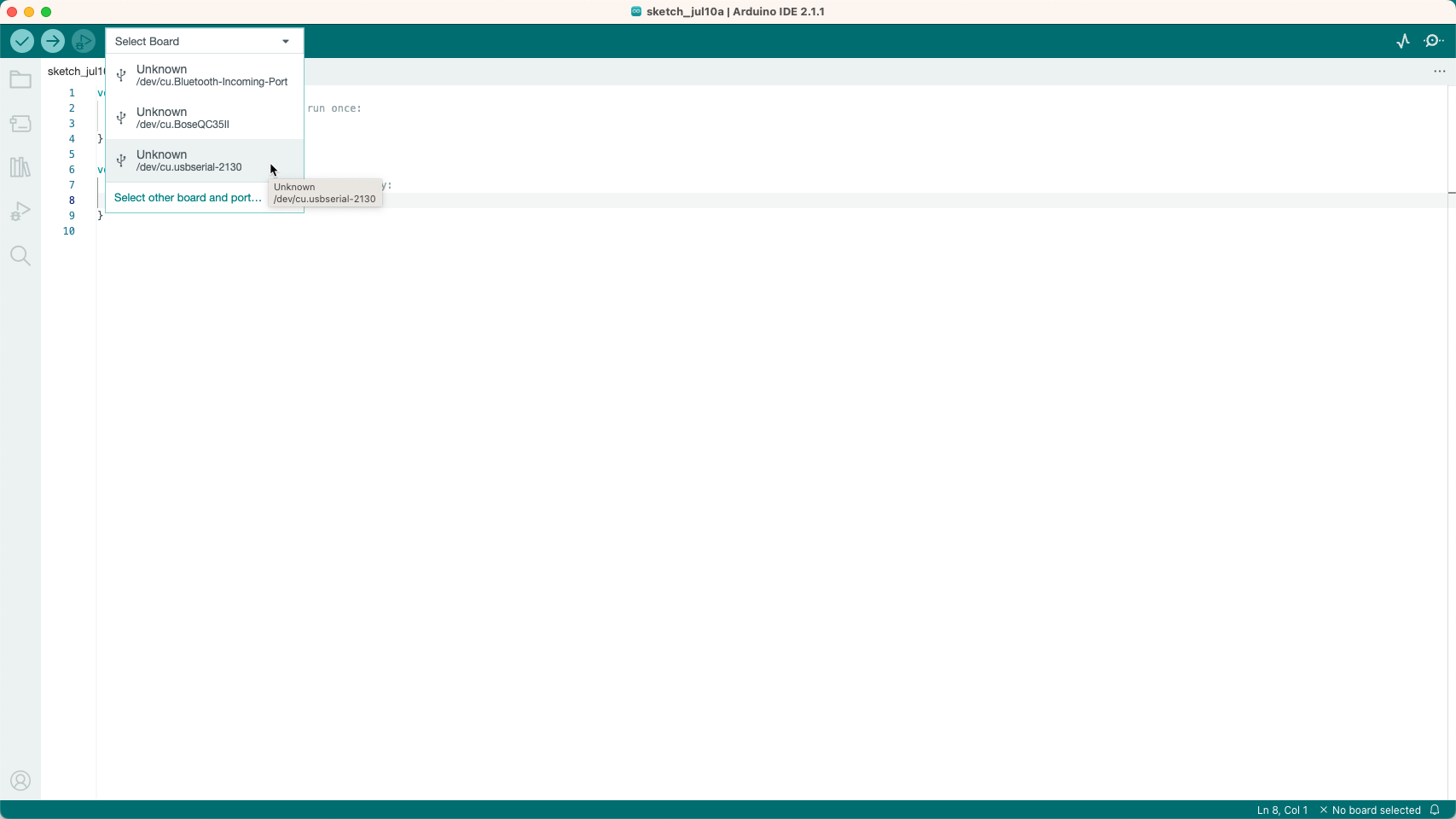Image resolution: width=1456 pixels, height=819 pixels.
Task: Click the 'run once:' comment text
Action: click(335, 108)
